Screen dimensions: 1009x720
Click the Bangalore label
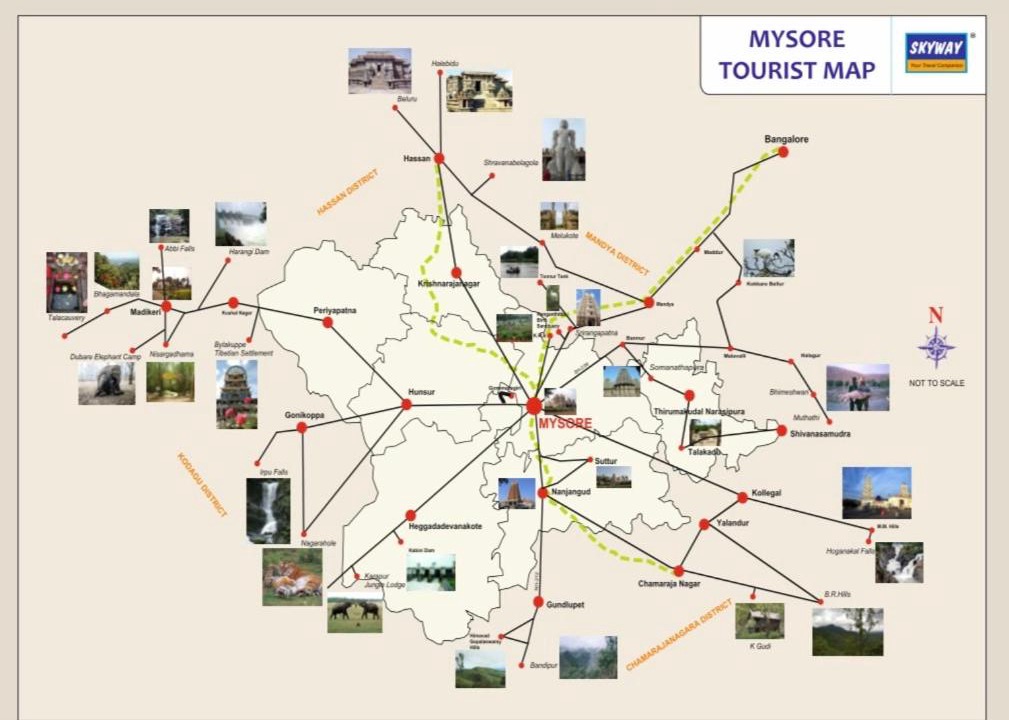tap(786, 139)
